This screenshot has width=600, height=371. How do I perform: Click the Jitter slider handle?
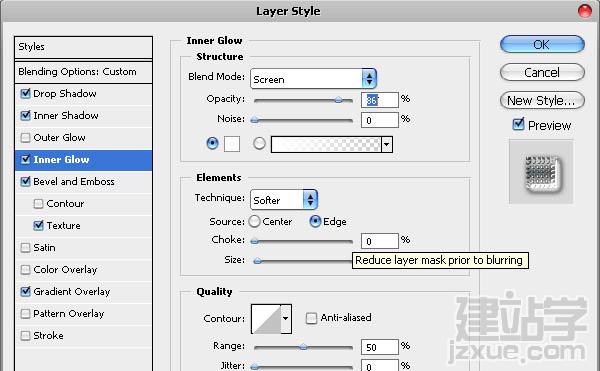click(x=255, y=367)
